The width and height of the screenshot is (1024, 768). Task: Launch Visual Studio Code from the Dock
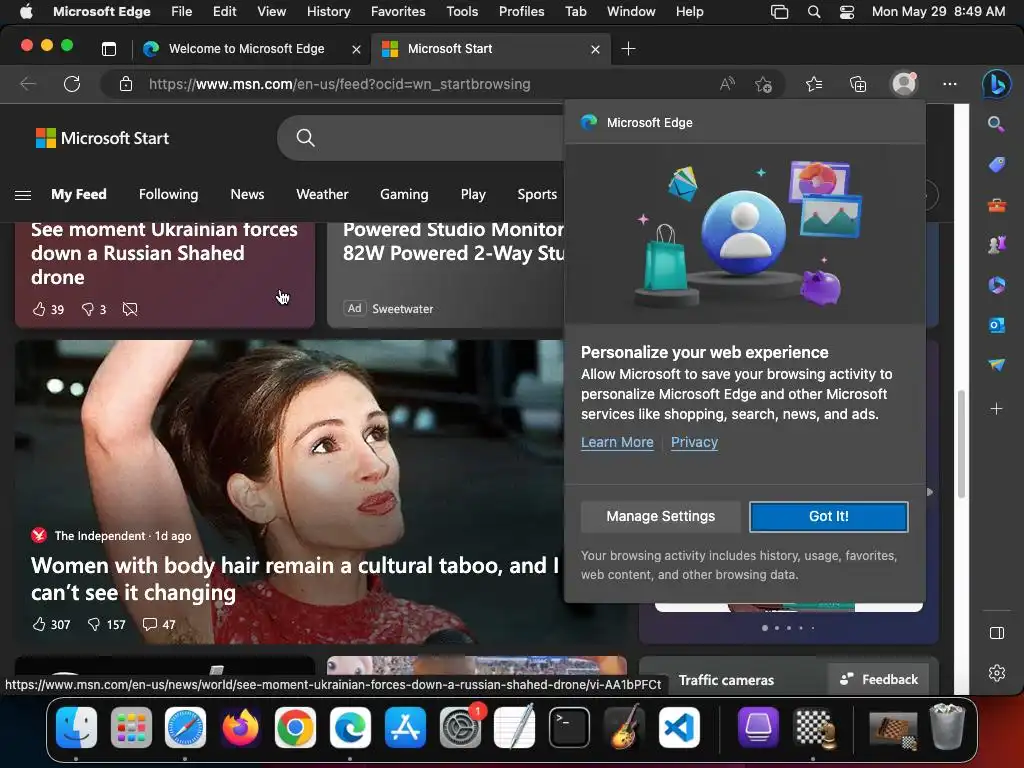point(679,728)
